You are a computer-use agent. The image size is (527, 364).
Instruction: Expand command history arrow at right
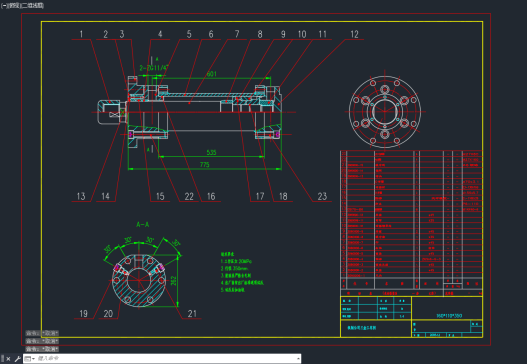pos(298,359)
